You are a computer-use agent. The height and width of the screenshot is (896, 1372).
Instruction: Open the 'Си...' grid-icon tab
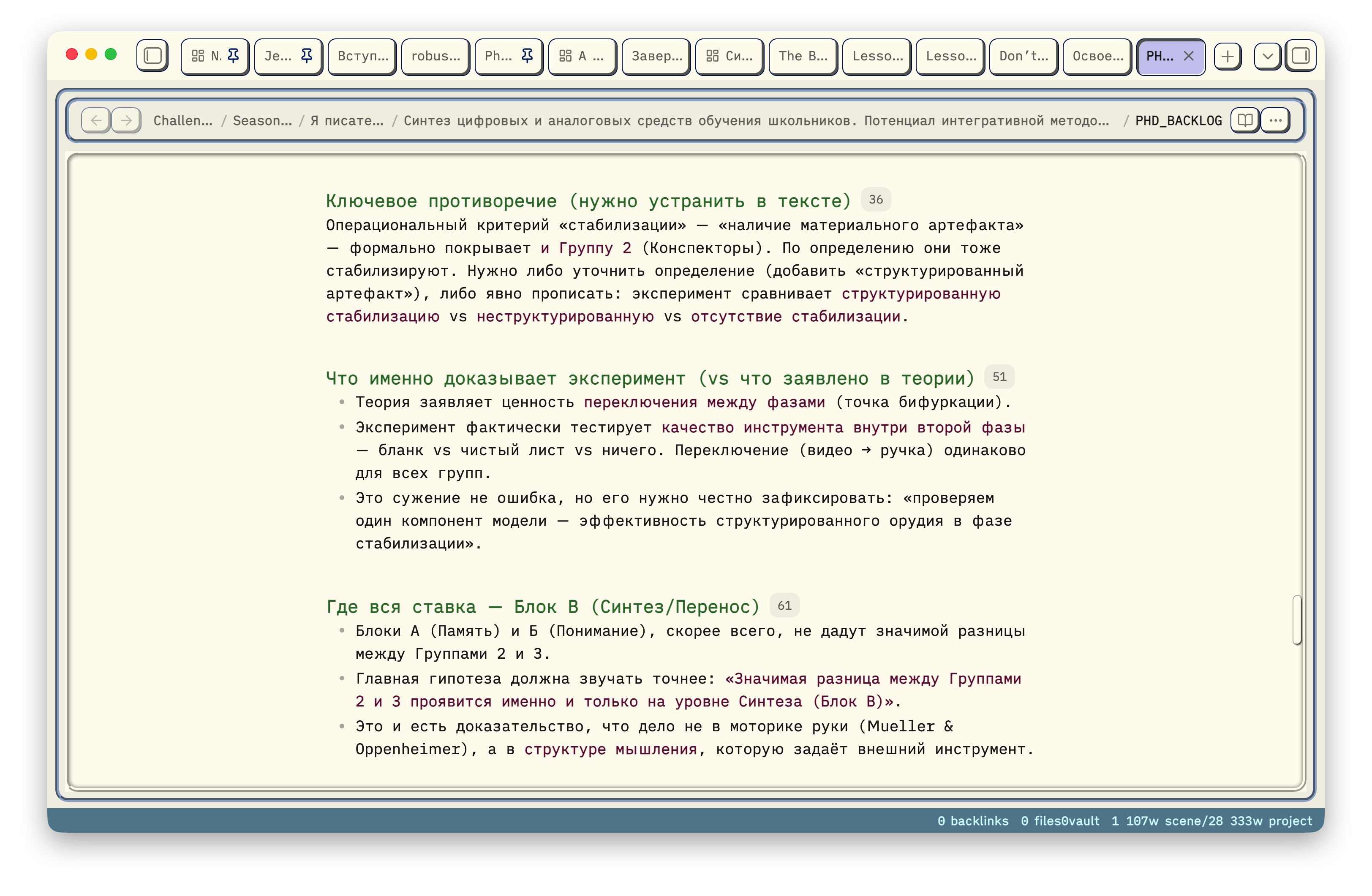pos(729,56)
